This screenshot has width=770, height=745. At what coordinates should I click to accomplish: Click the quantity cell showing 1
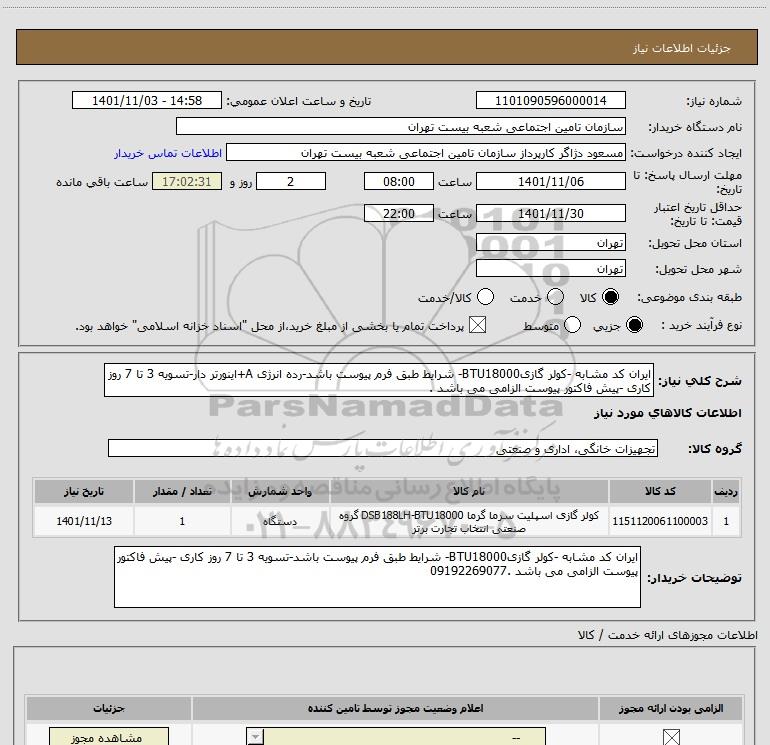182,521
